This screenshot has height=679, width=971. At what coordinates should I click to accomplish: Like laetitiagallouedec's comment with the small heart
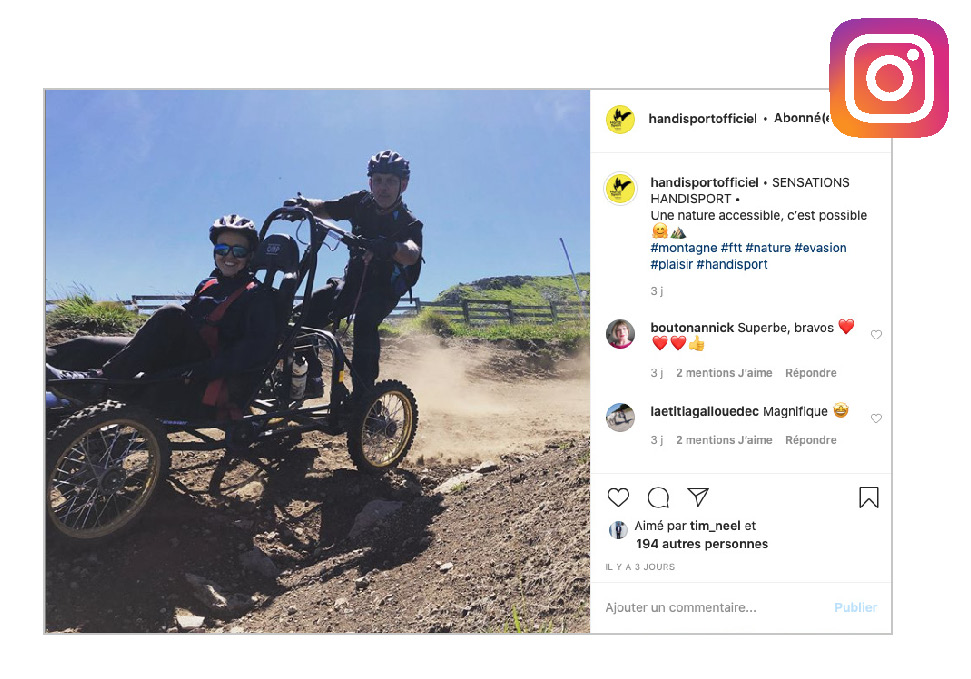point(876,418)
